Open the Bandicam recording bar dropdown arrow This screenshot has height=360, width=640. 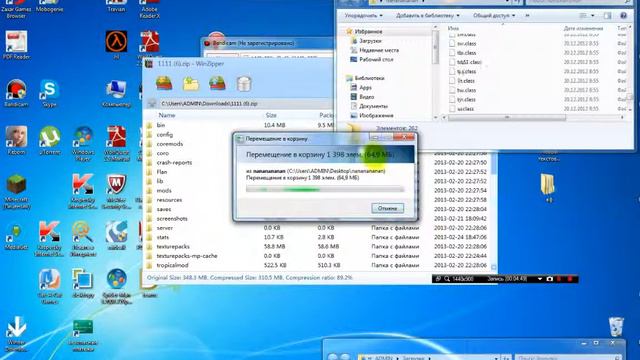(540, 279)
